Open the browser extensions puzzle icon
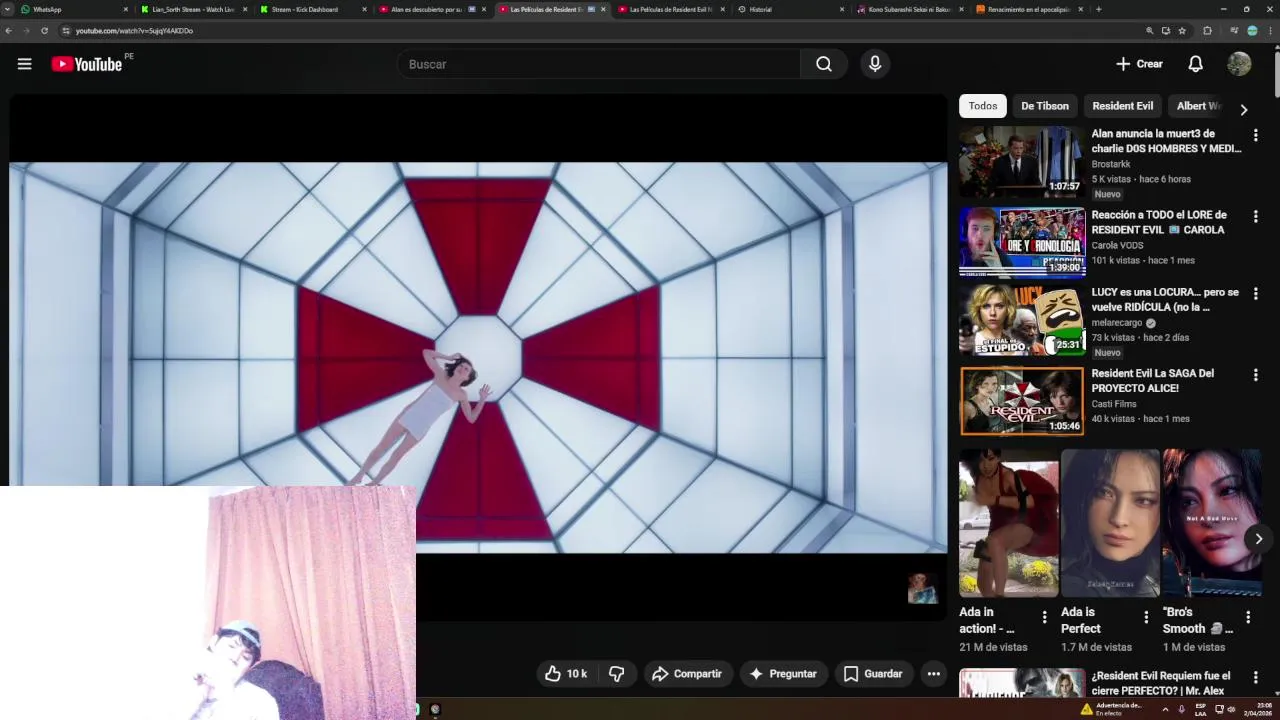1280x720 pixels. (x=1207, y=31)
